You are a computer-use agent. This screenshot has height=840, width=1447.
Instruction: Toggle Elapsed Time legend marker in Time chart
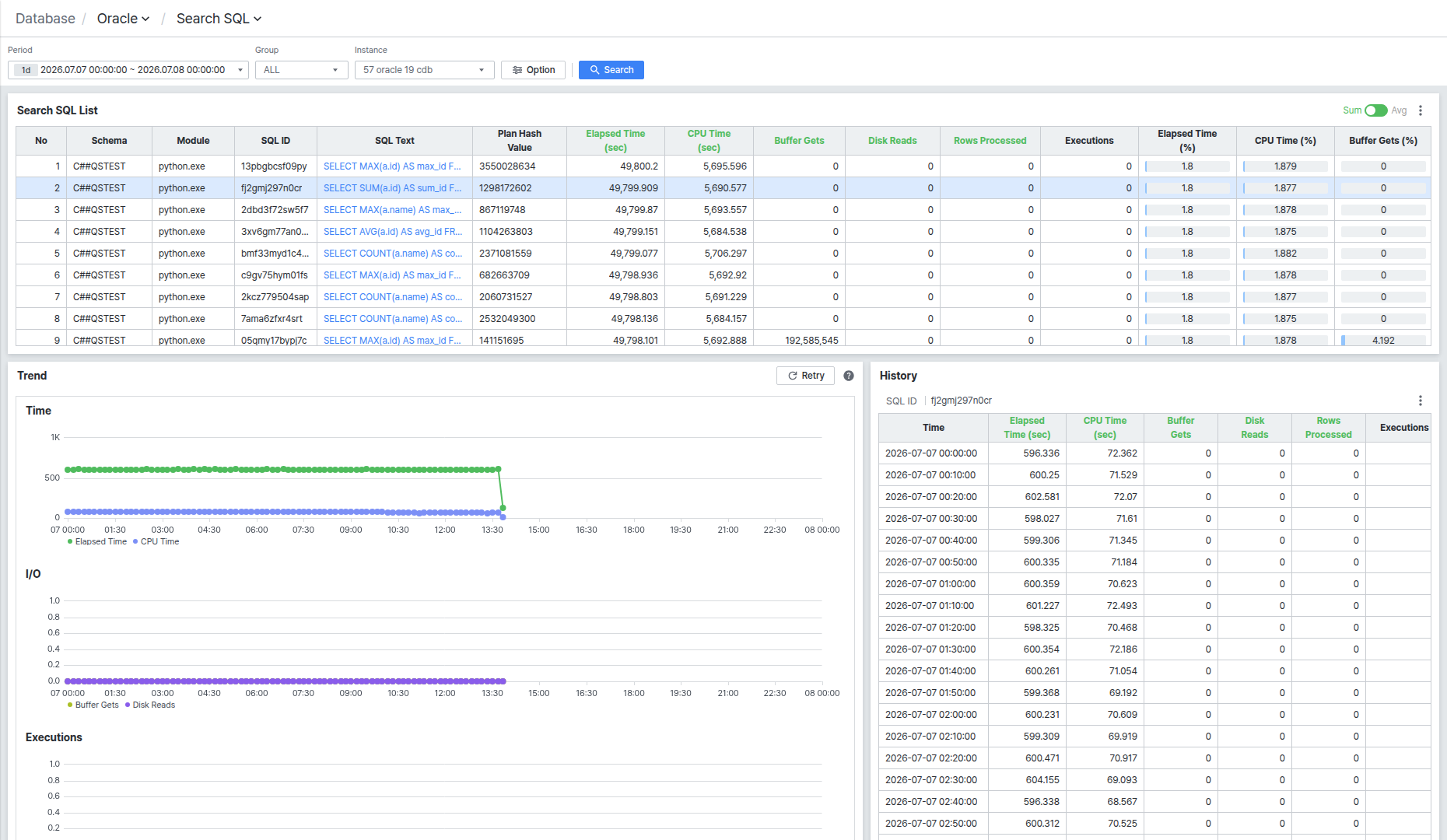70,542
